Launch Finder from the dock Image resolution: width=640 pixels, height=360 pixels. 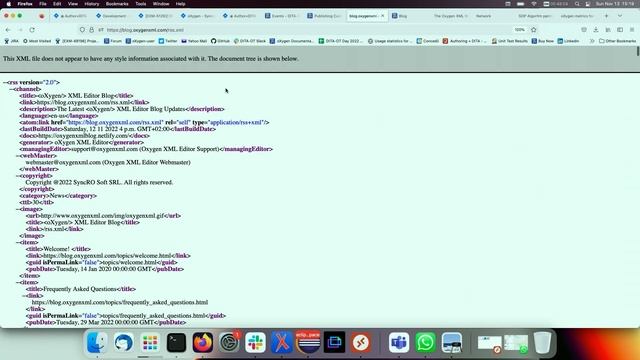coord(97,342)
